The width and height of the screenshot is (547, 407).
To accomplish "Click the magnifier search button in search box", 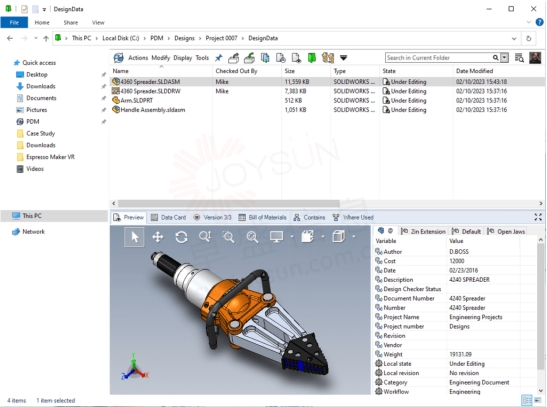I will click(x=495, y=58).
